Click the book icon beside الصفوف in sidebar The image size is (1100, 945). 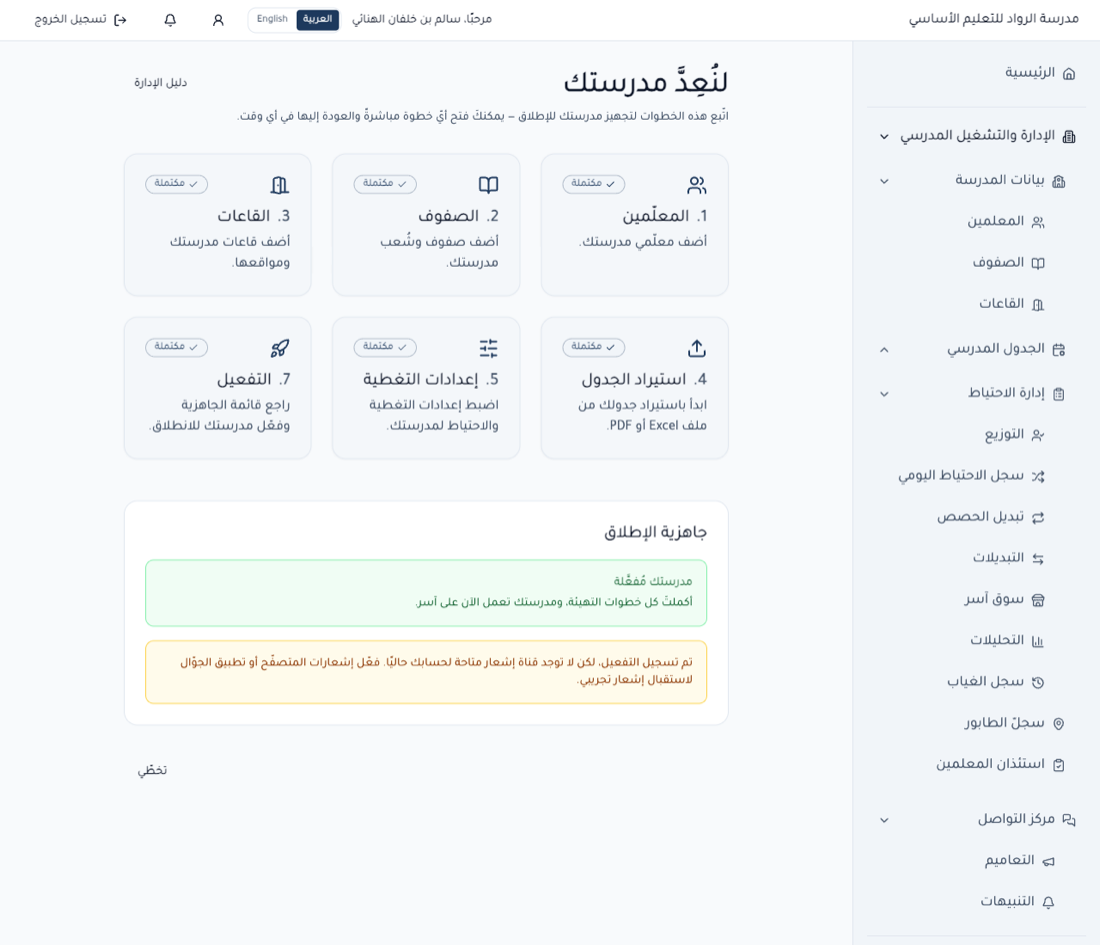click(1038, 263)
